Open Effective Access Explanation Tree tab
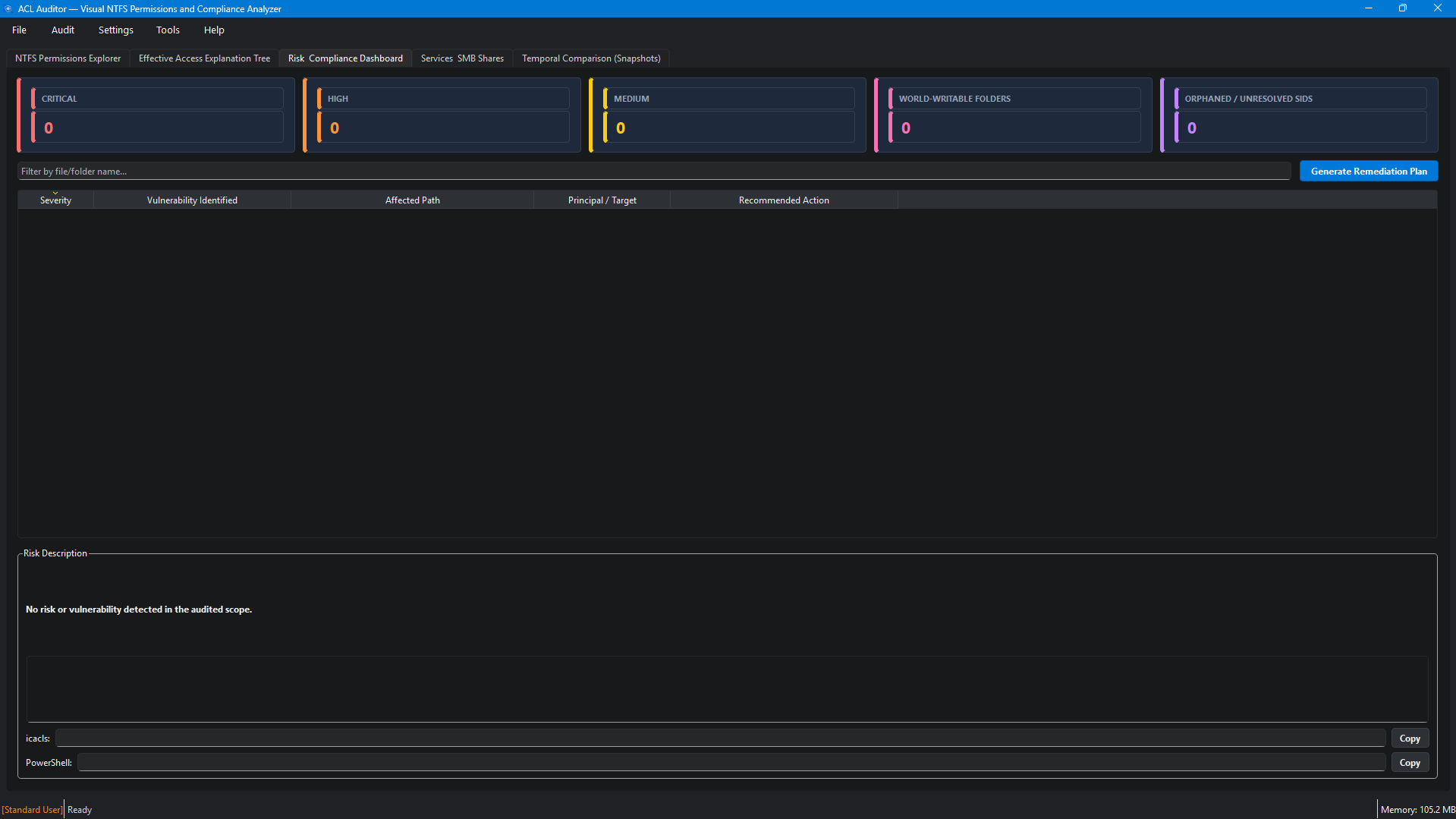Viewport: 1456px width, 819px height. click(204, 58)
